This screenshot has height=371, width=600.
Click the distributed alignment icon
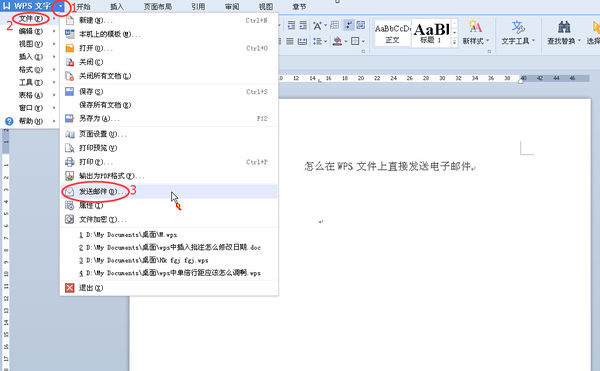pyautogui.click(x=302, y=41)
